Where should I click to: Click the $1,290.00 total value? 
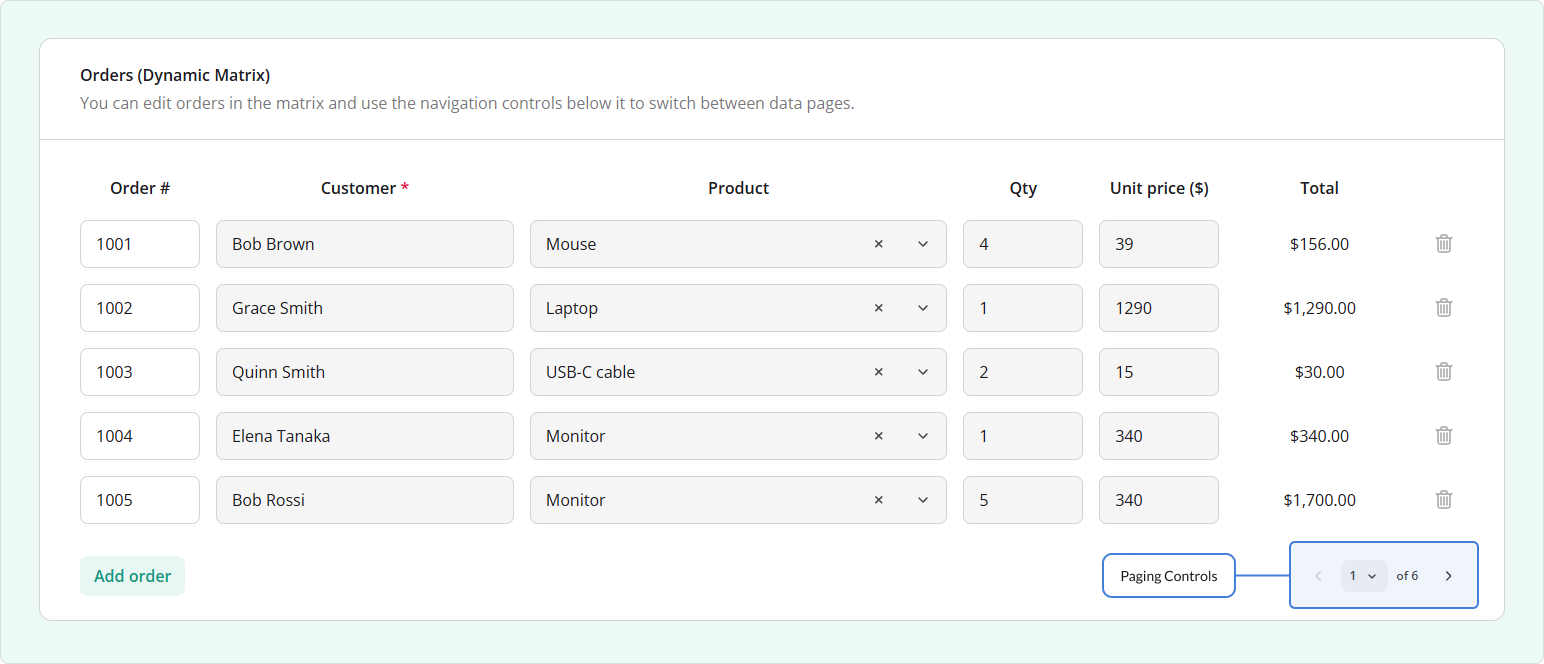[x=1319, y=308]
